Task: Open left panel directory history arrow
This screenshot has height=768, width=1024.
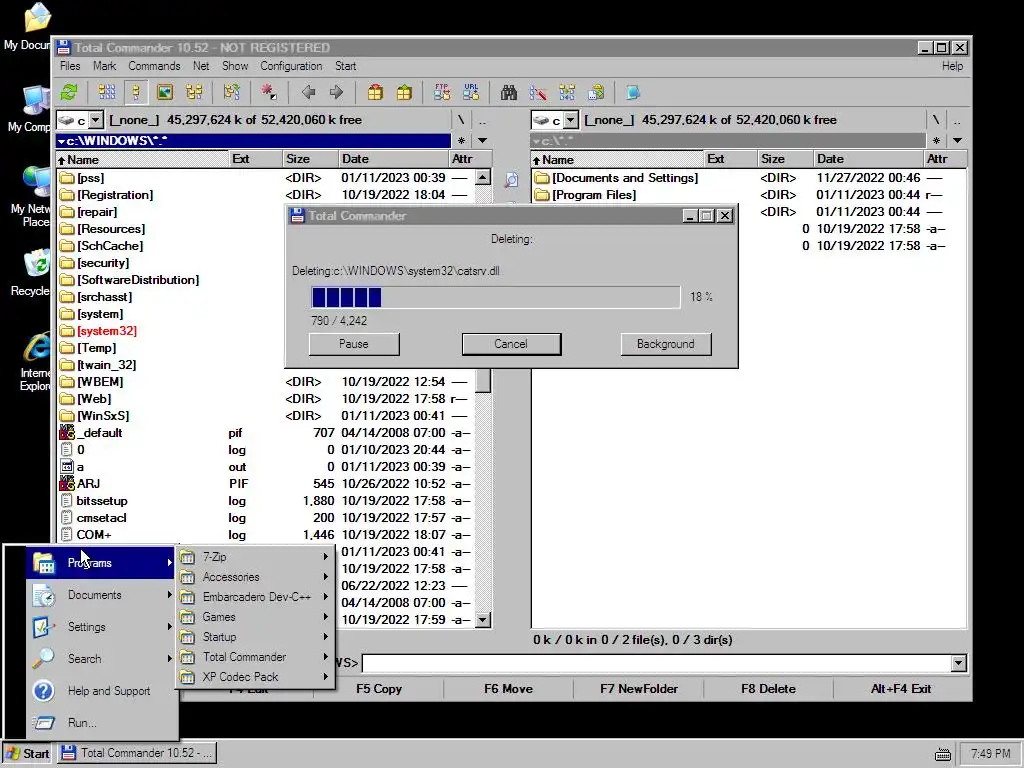Action: [x=483, y=140]
